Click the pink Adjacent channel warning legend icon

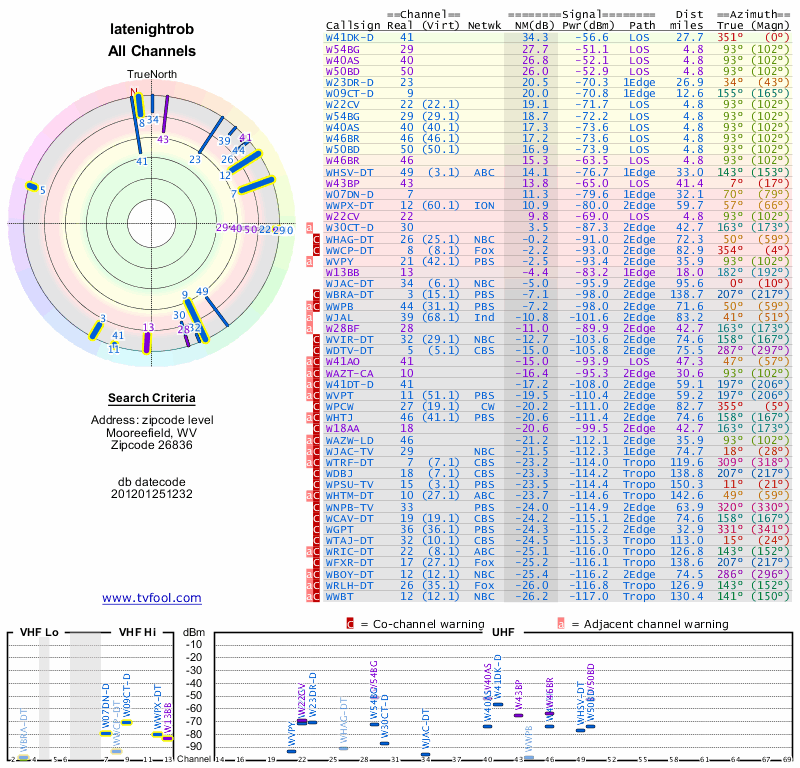561,624
